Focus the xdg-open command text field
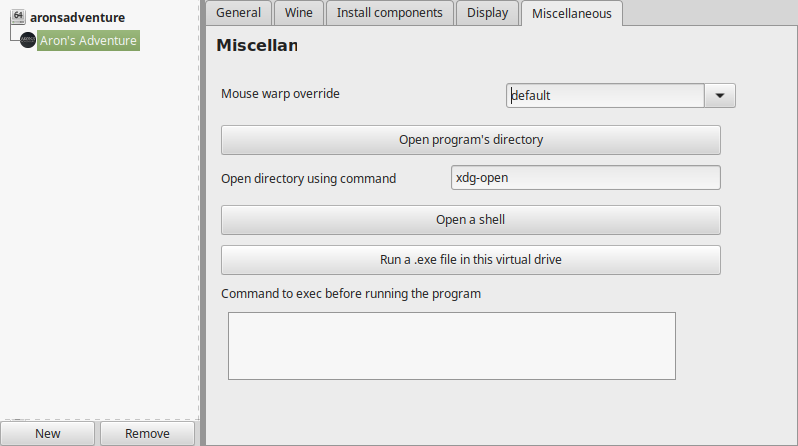The height and width of the screenshot is (446, 798). coord(586,178)
